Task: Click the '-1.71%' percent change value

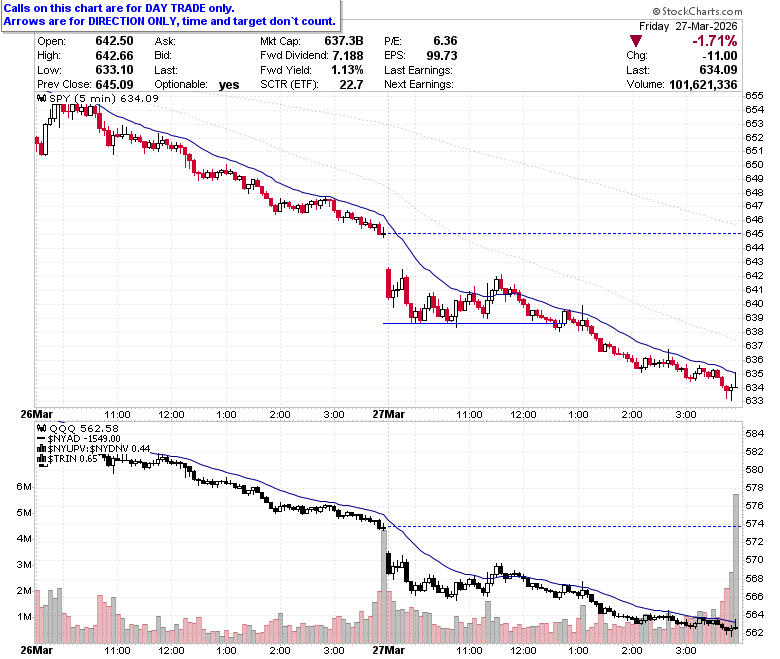Action: (x=714, y=41)
